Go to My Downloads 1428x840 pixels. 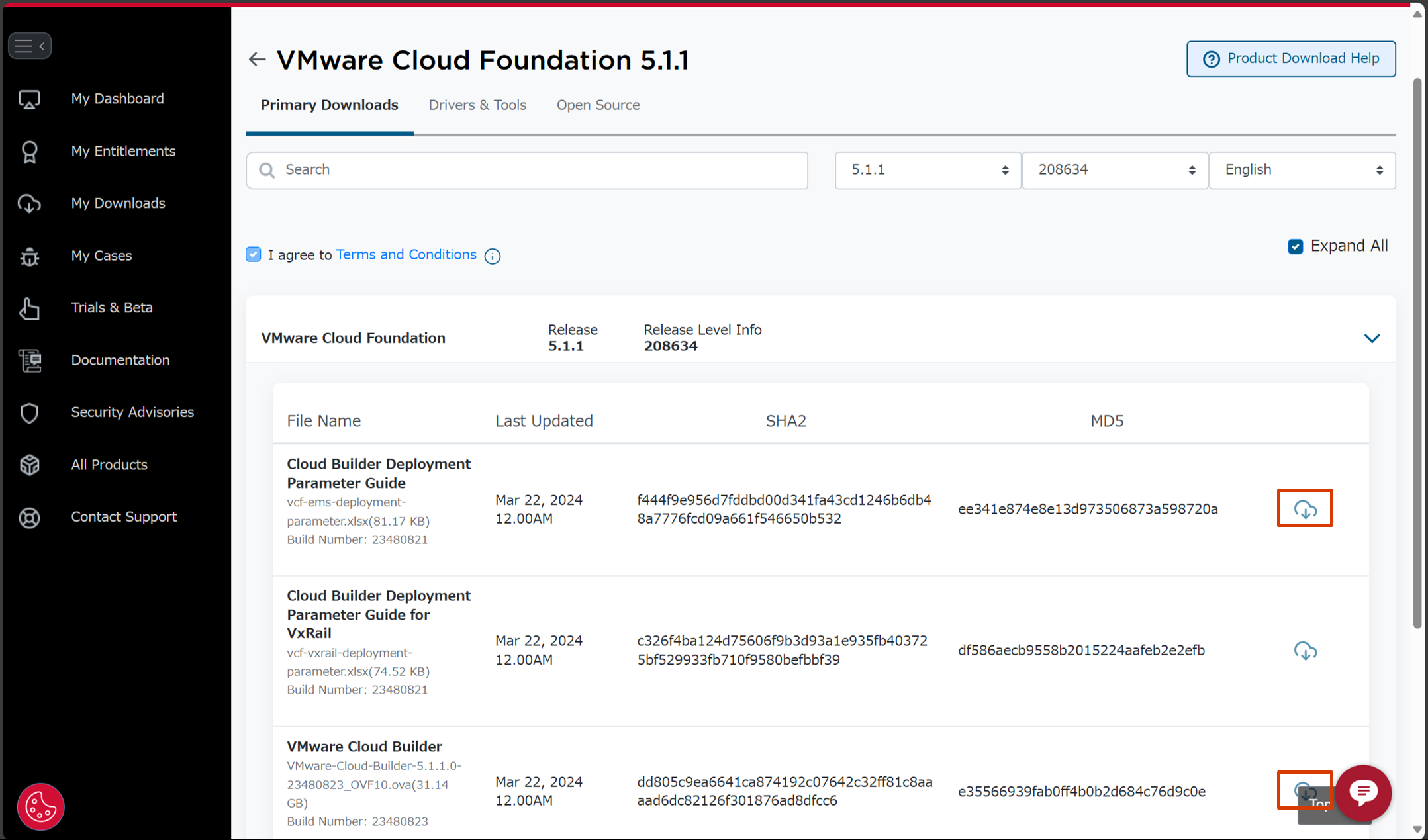click(x=118, y=203)
